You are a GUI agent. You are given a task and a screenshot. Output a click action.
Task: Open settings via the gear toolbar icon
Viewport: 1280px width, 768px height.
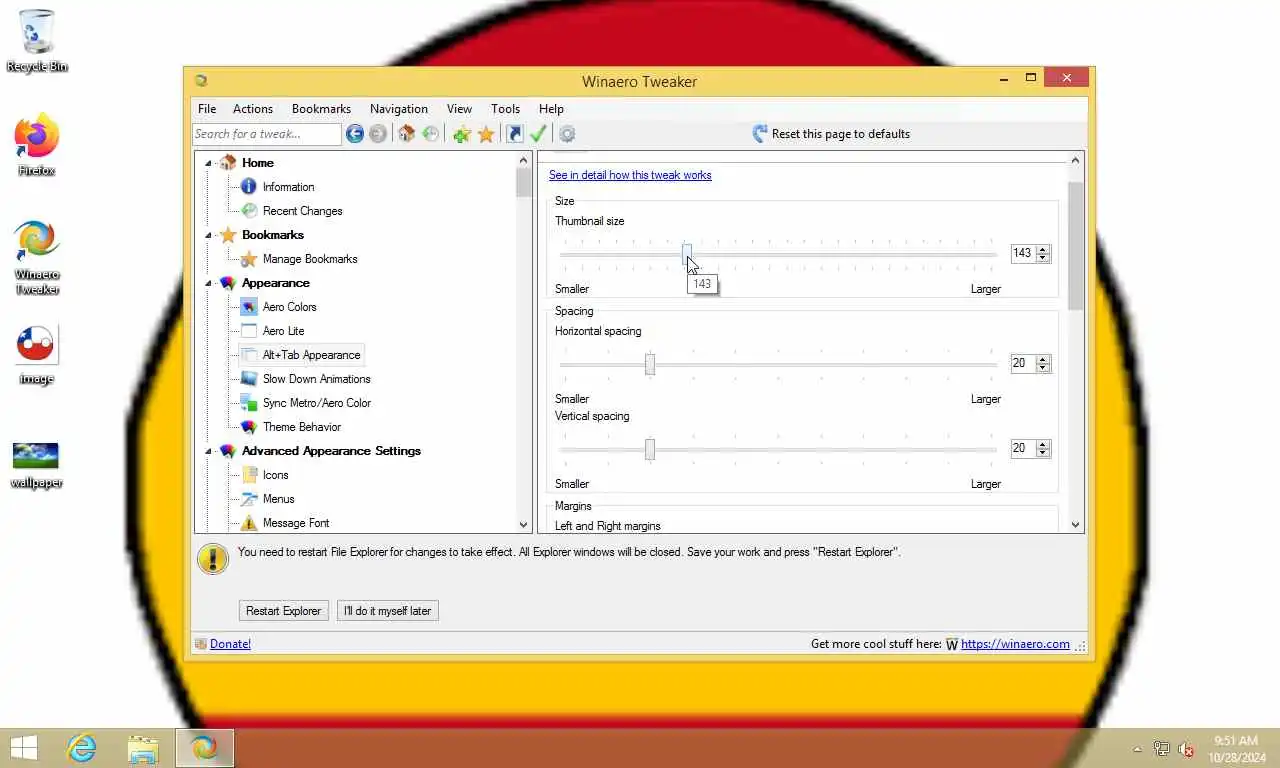point(567,134)
